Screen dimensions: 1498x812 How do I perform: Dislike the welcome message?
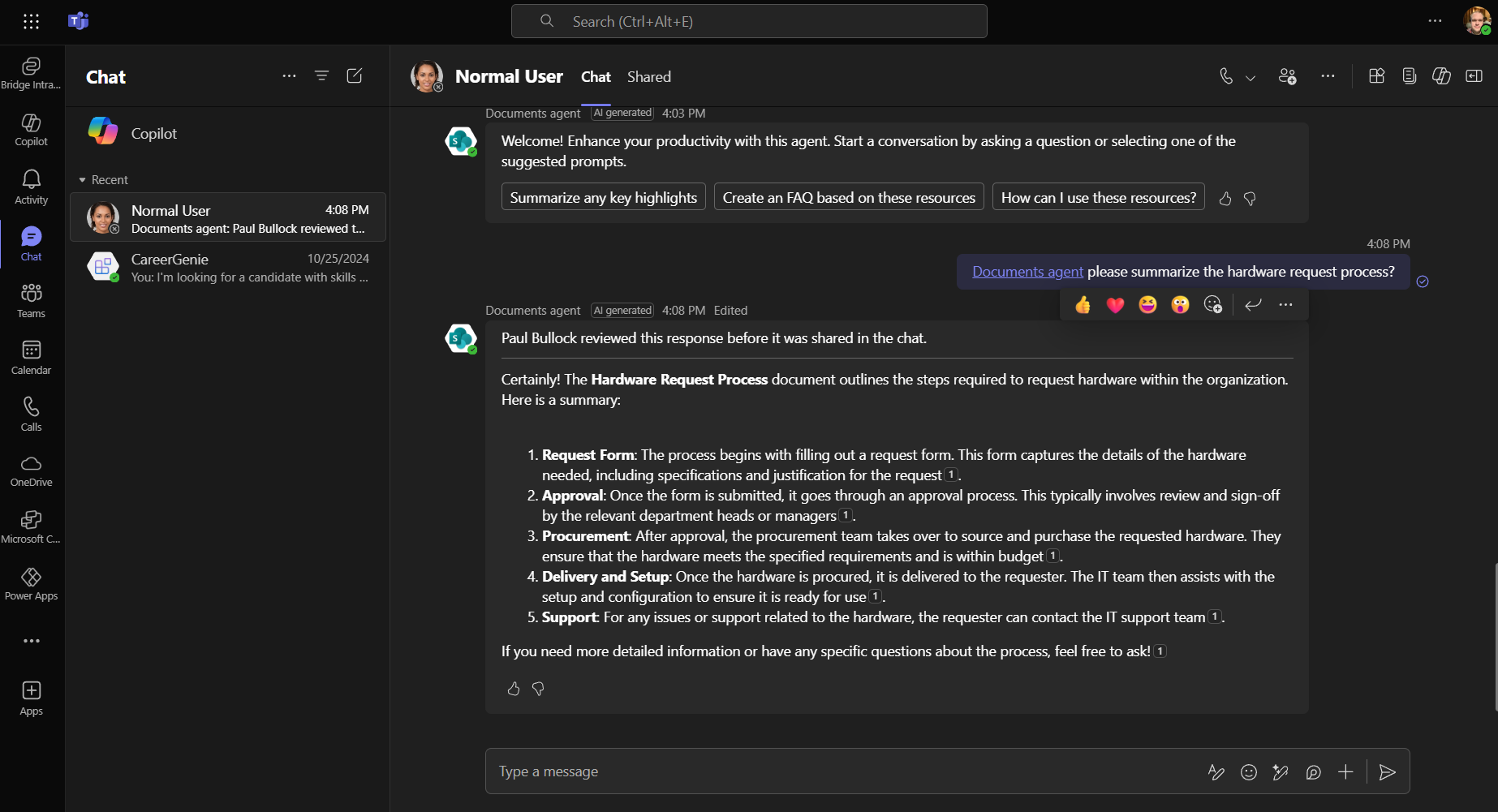pyautogui.click(x=1250, y=198)
